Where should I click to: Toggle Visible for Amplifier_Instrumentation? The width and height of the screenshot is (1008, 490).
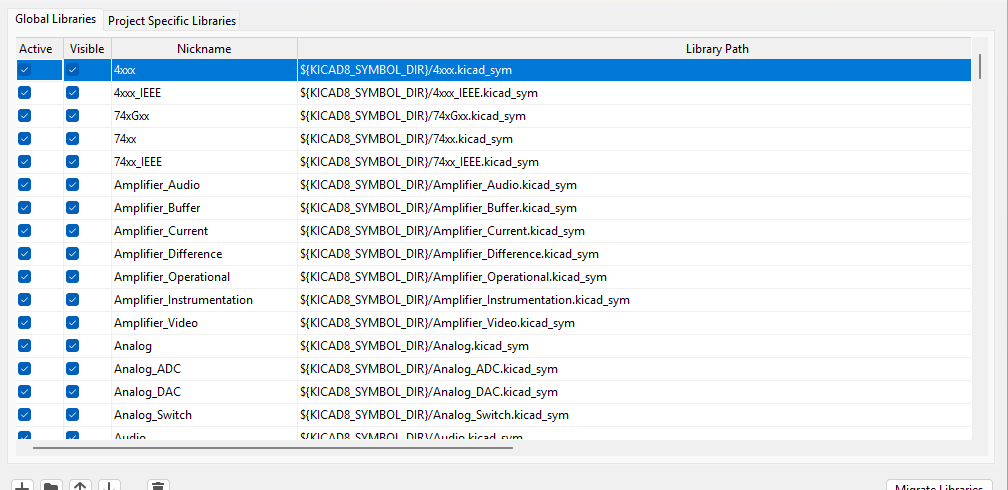pyautogui.click(x=73, y=300)
